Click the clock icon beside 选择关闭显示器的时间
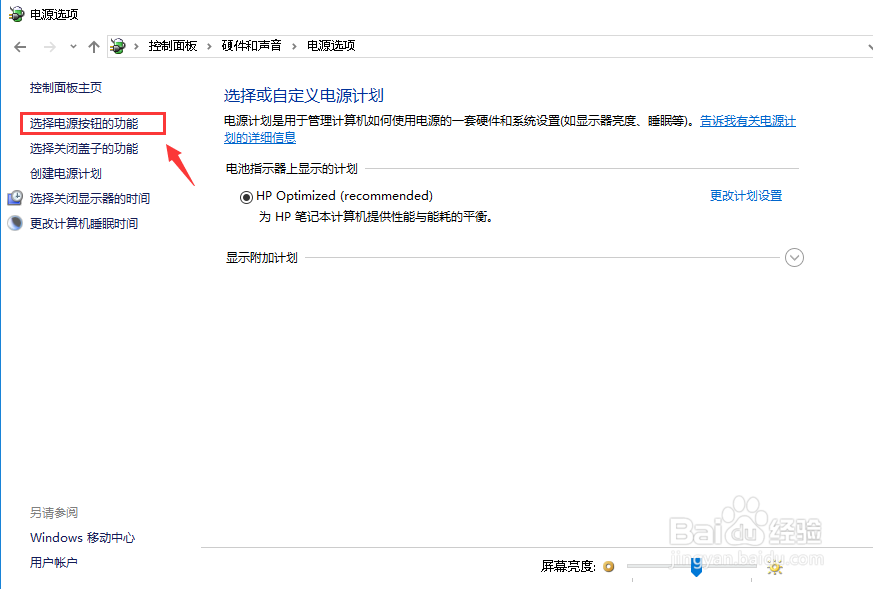Viewport: 873px width, 589px height. click(x=13, y=198)
